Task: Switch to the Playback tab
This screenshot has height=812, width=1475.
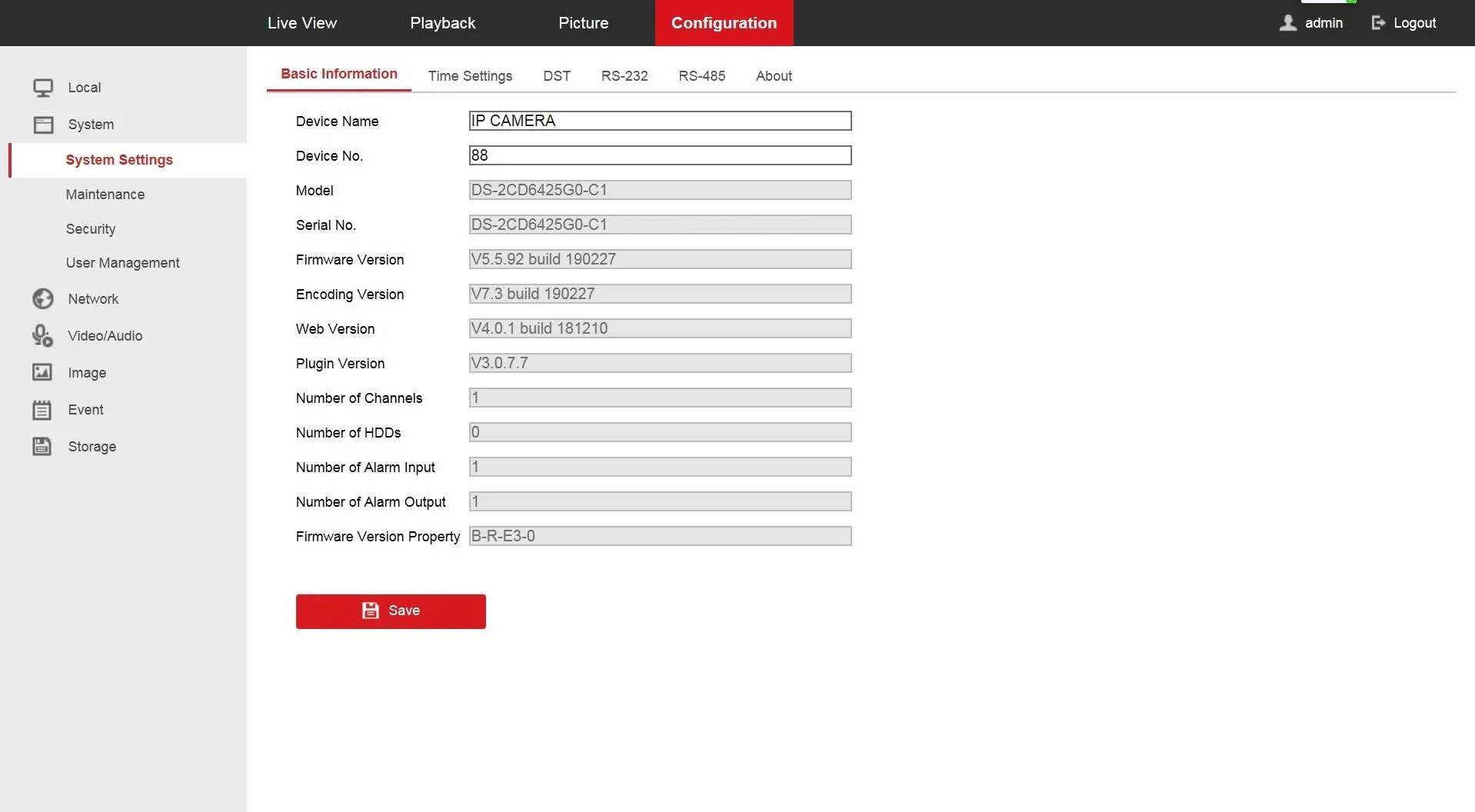Action: (443, 23)
